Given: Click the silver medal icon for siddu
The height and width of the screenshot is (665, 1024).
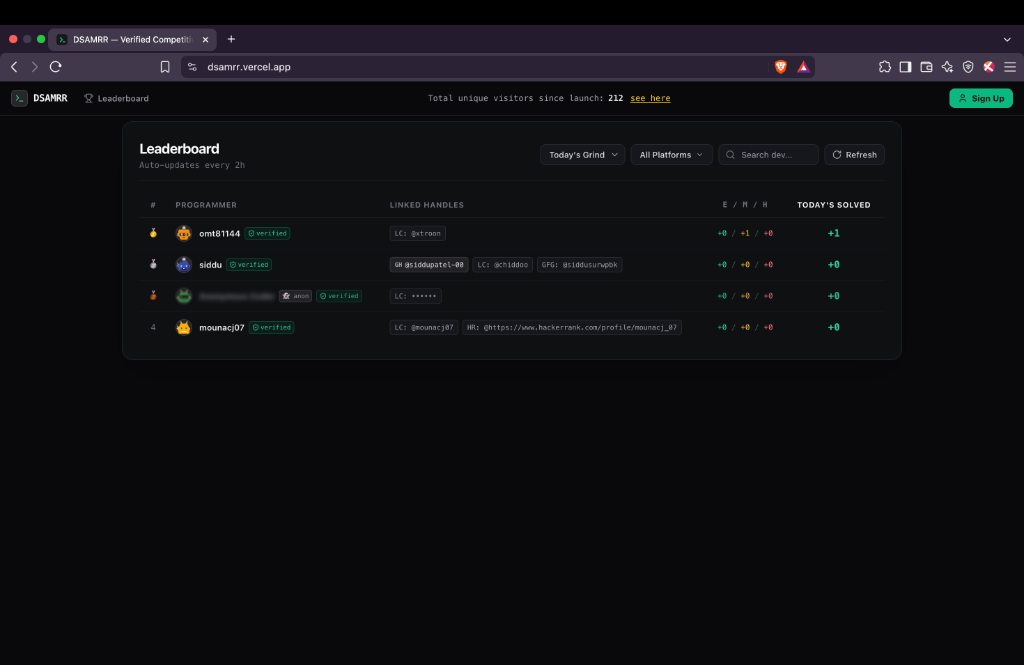Looking at the screenshot, I should 153,265.
